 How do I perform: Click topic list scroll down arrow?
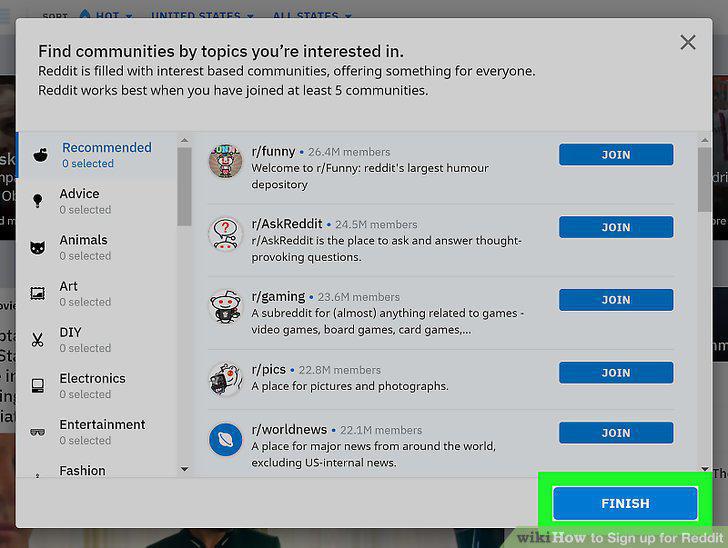(184, 470)
